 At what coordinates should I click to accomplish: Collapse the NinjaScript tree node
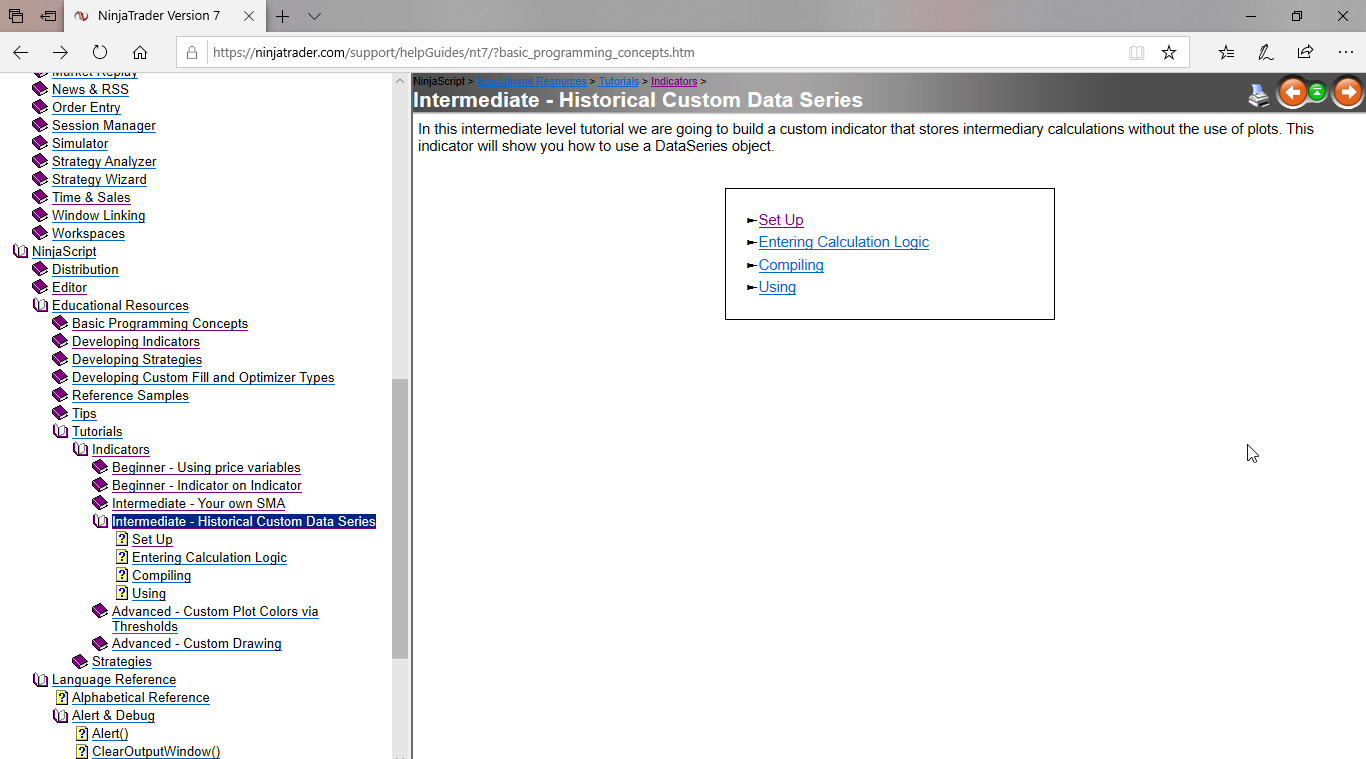tap(20, 251)
